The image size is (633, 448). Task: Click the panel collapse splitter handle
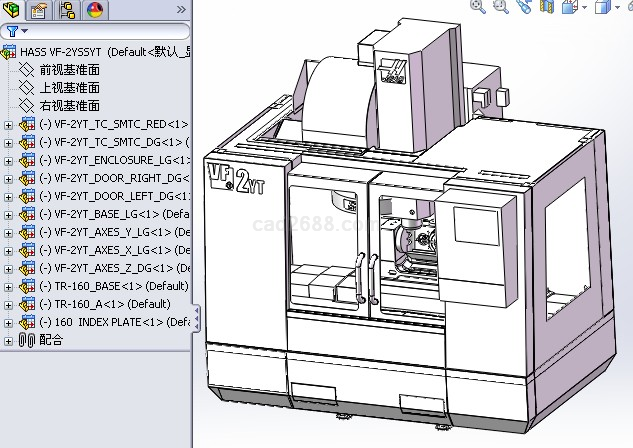pos(196,318)
